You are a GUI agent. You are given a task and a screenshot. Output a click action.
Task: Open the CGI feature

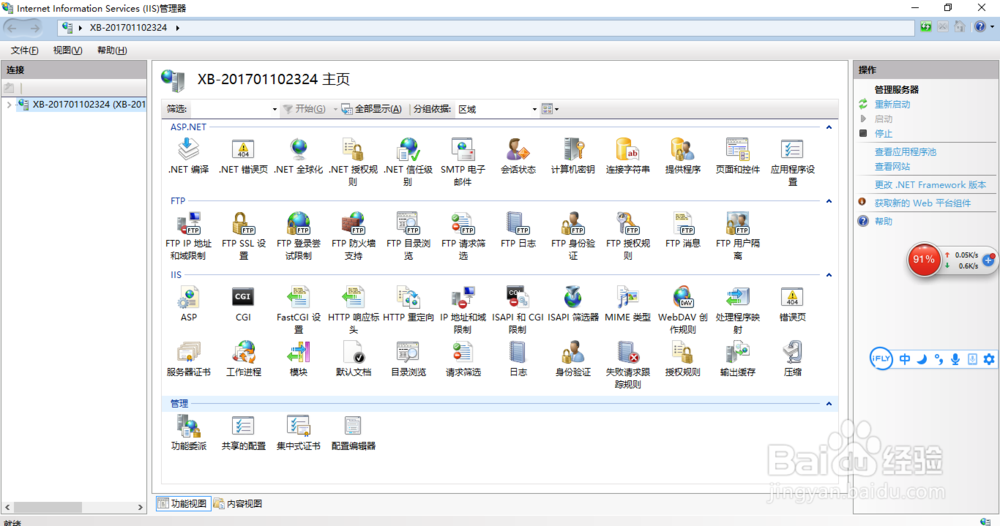pos(243,303)
